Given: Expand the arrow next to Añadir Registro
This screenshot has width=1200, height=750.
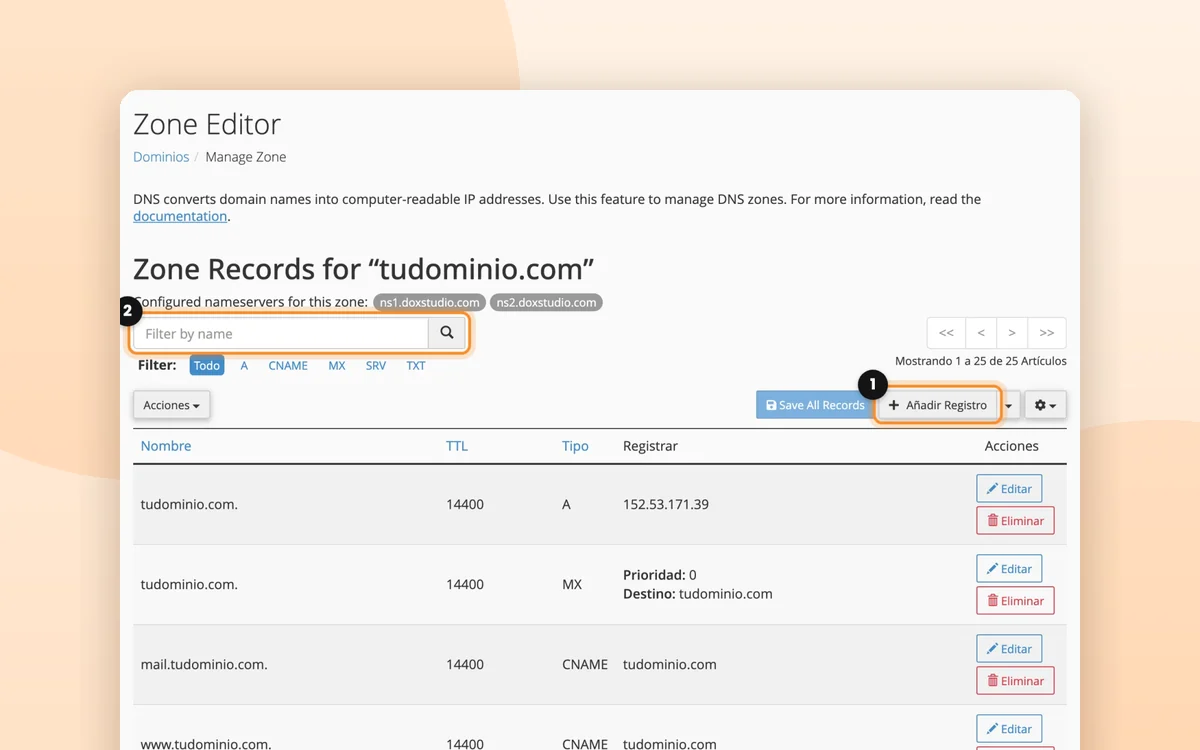Looking at the screenshot, I should [x=1009, y=405].
